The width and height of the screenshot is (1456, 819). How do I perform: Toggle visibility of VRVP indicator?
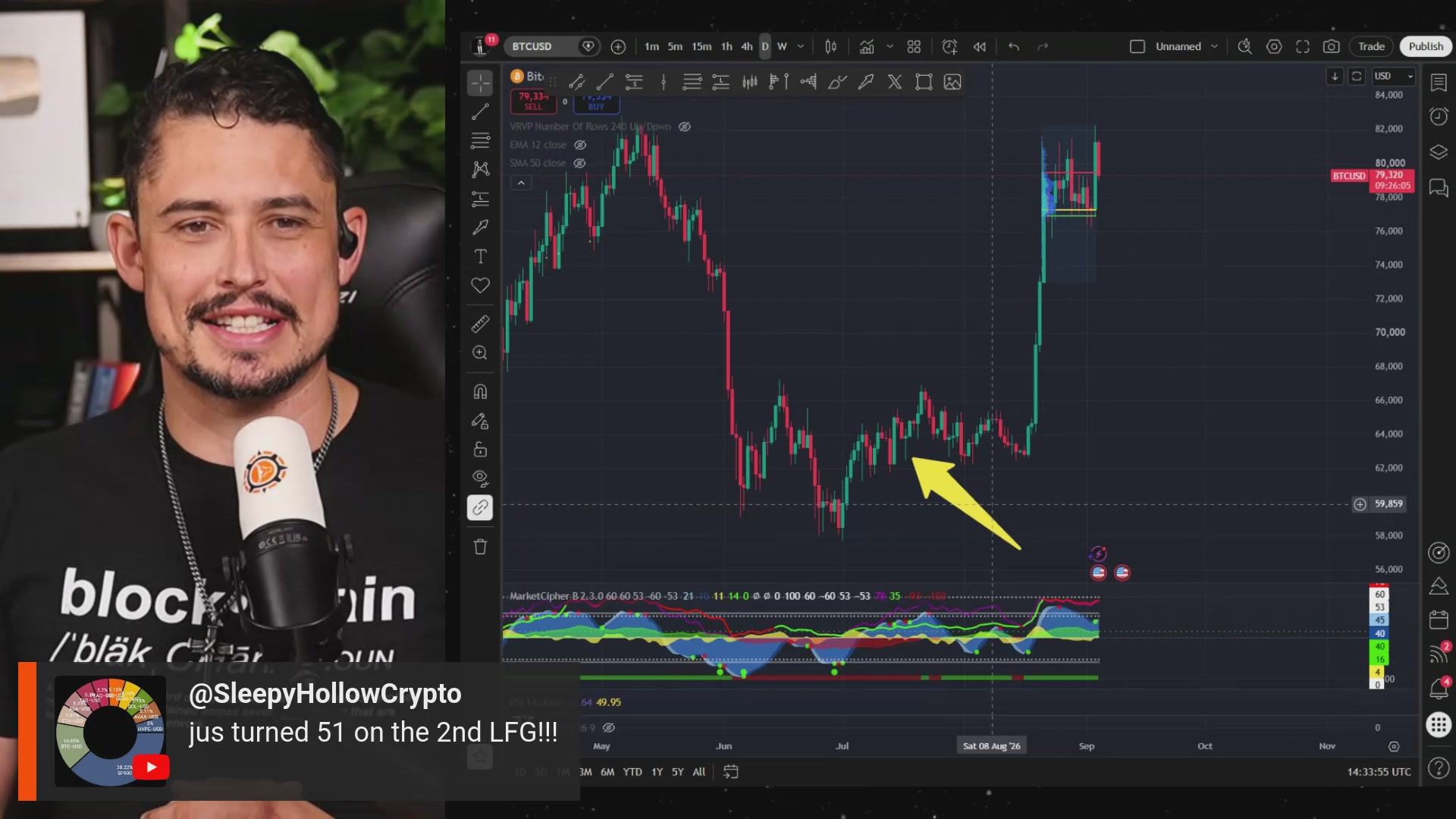click(684, 127)
